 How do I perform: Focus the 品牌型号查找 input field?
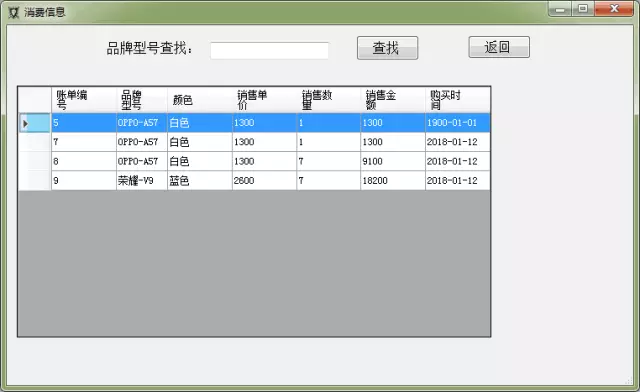(269, 50)
